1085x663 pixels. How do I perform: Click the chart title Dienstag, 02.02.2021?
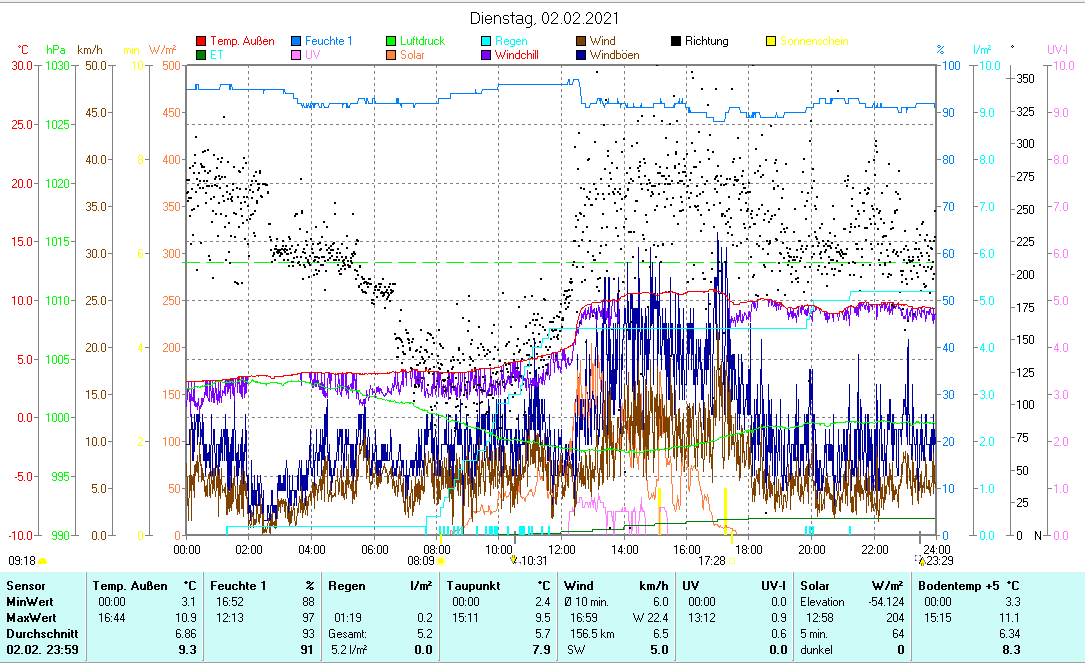(x=544, y=18)
